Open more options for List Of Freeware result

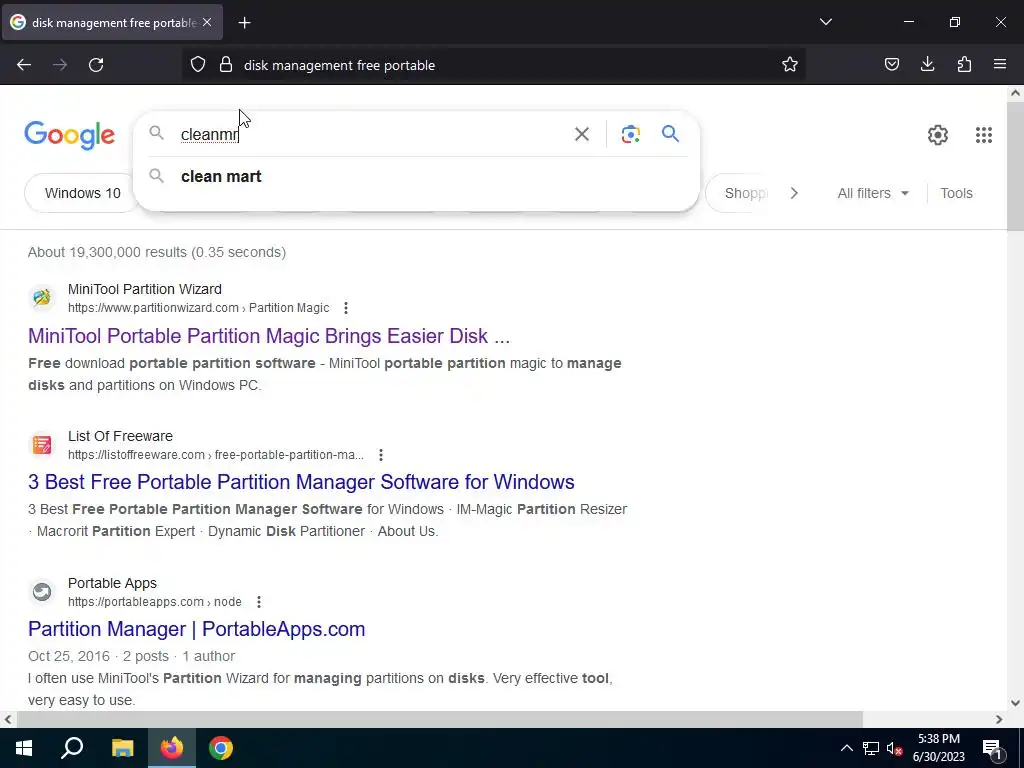(x=381, y=455)
